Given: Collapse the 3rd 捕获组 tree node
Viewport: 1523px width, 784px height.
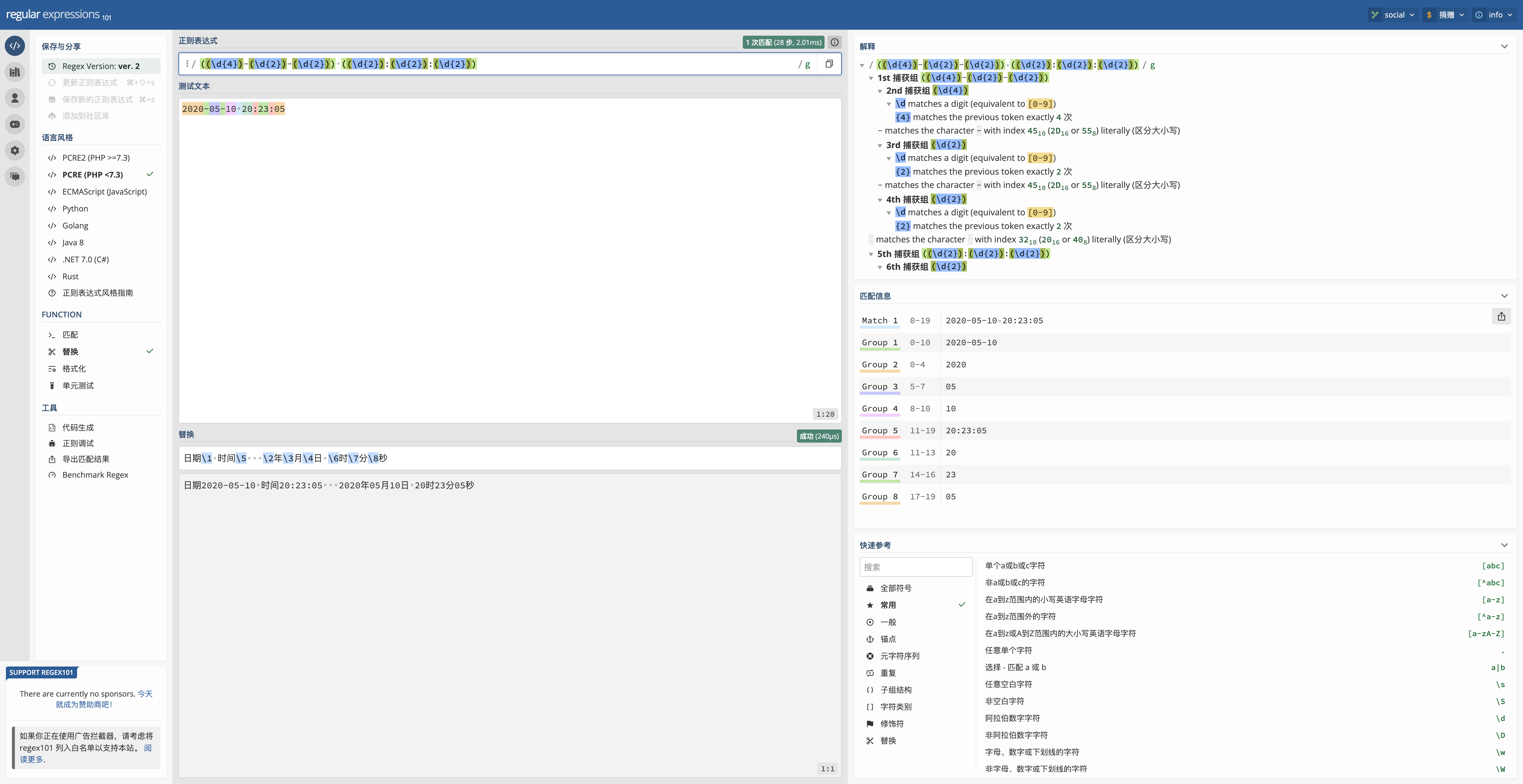Looking at the screenshot, I should click(x=880, y=145).
